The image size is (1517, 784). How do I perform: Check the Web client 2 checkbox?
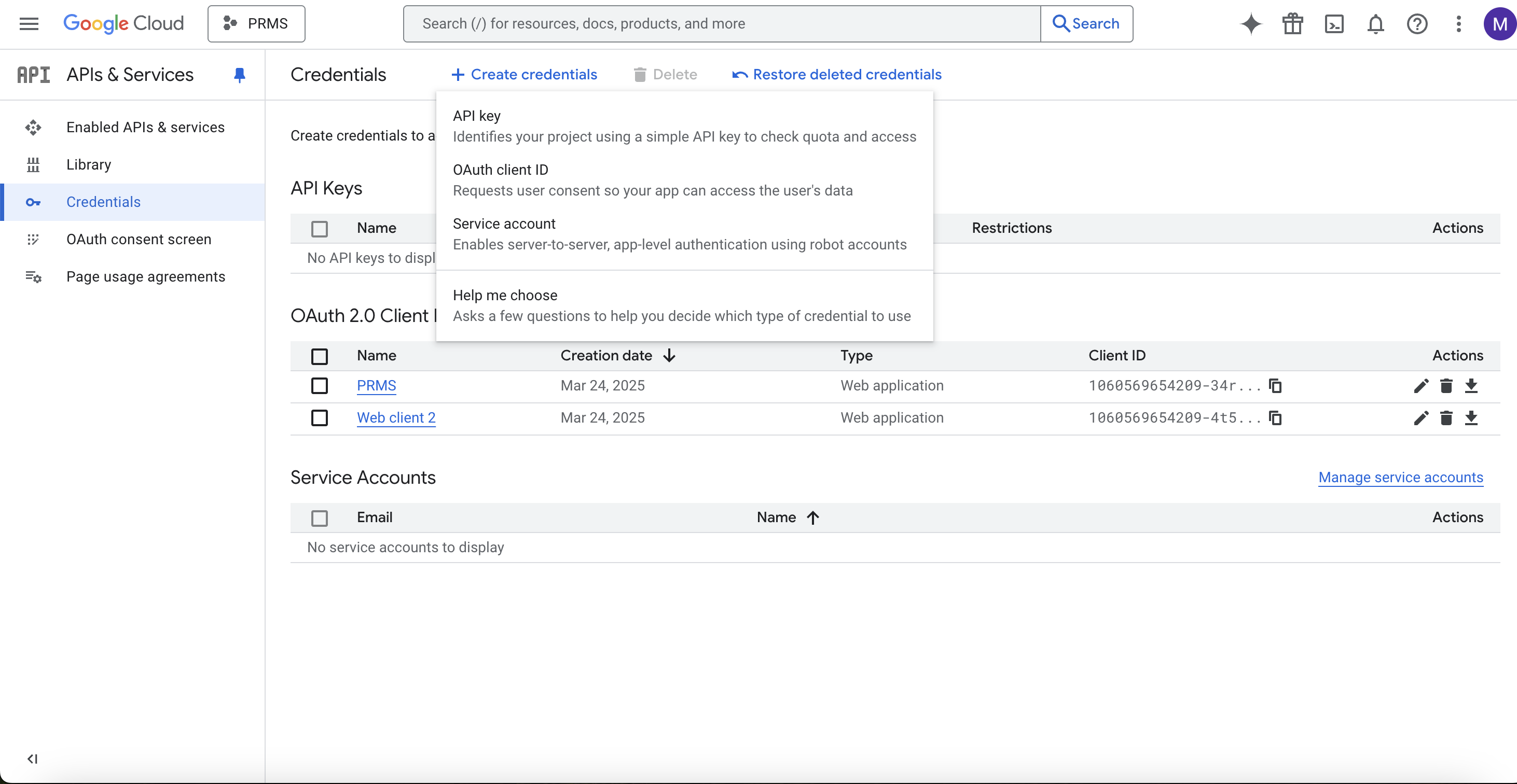(320, 418)
